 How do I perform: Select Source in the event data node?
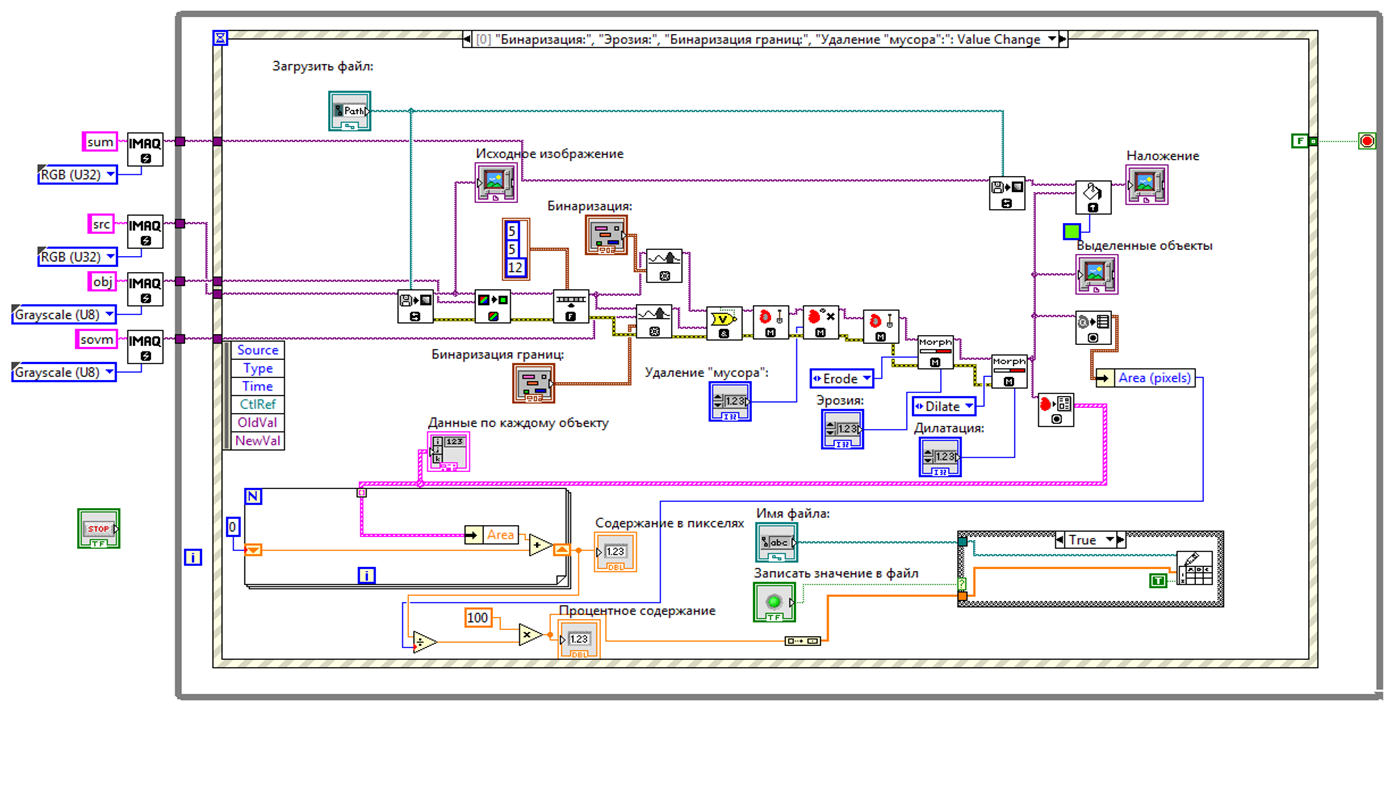258,350
